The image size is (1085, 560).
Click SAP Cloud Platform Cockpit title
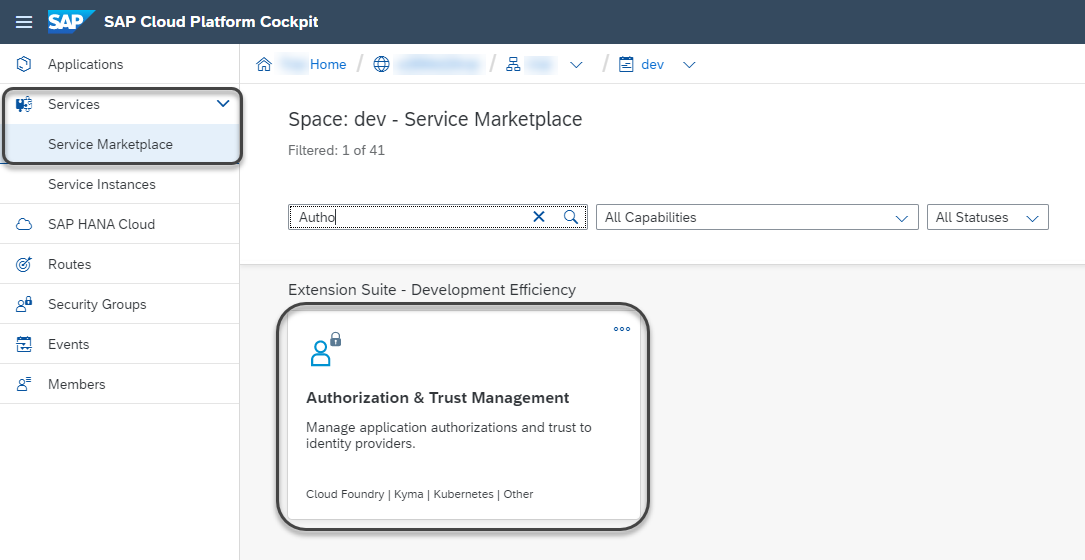[x=211, y=21]
